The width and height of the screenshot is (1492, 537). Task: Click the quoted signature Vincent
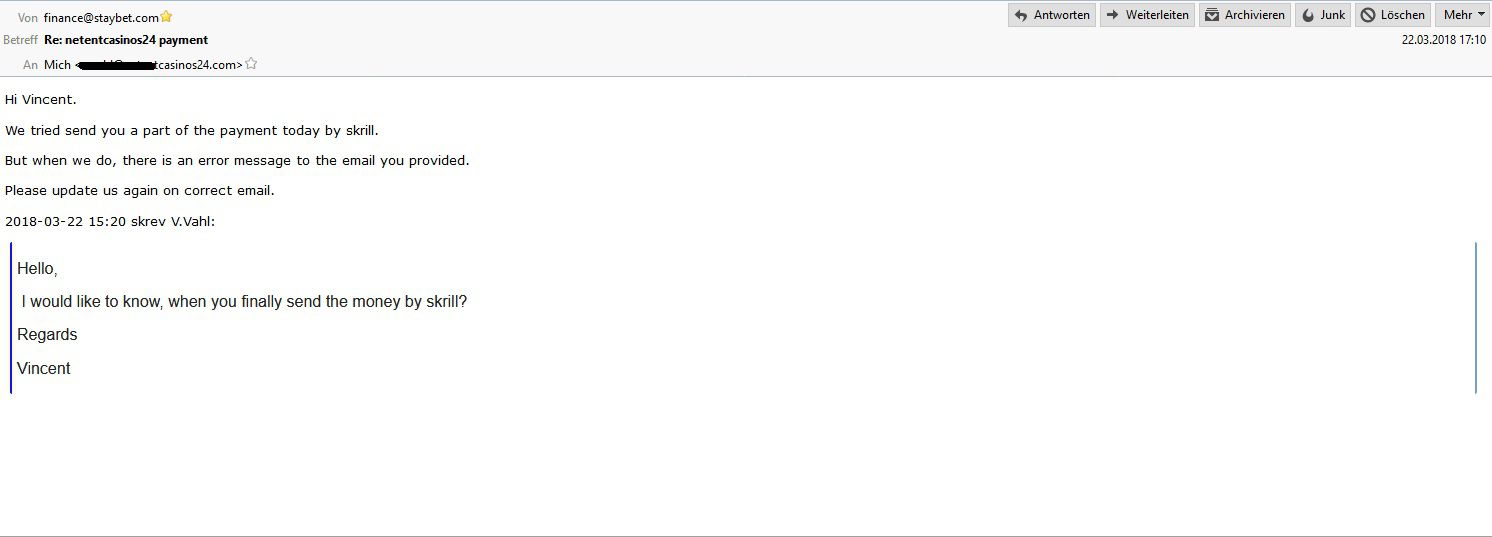[x=44, y=369]
